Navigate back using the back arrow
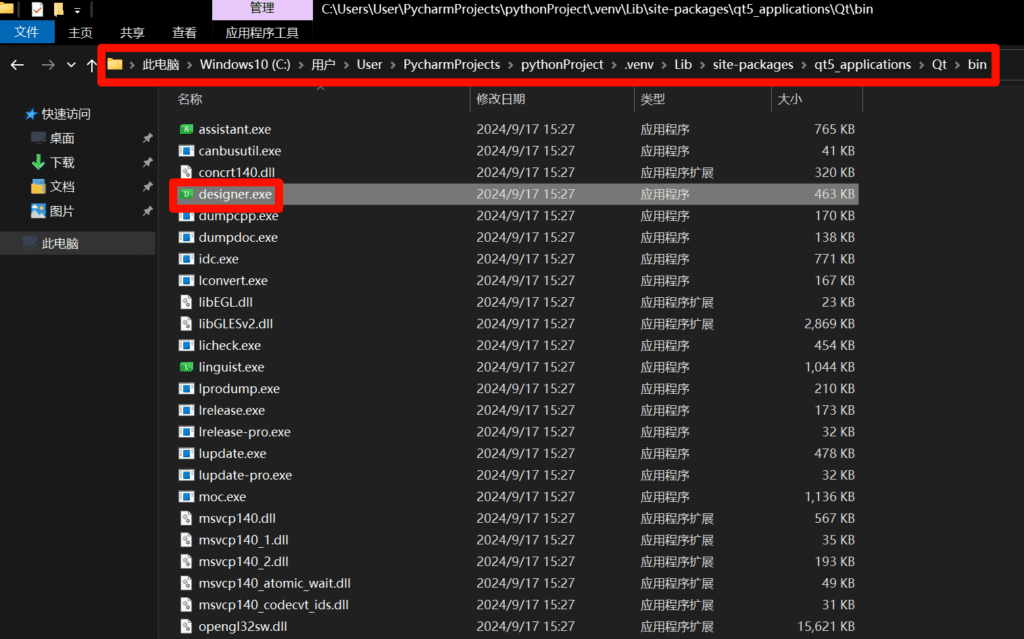This screenshot has width=1024, height=639. coord(16,64)
